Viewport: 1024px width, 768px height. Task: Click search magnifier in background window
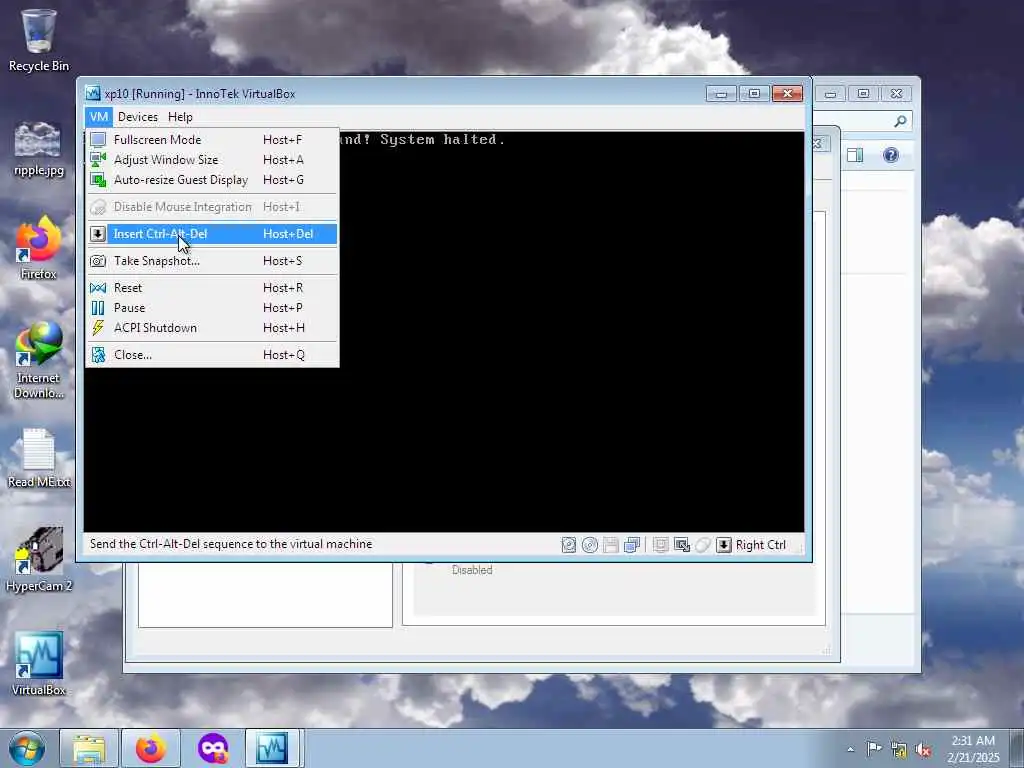point(900,121)
